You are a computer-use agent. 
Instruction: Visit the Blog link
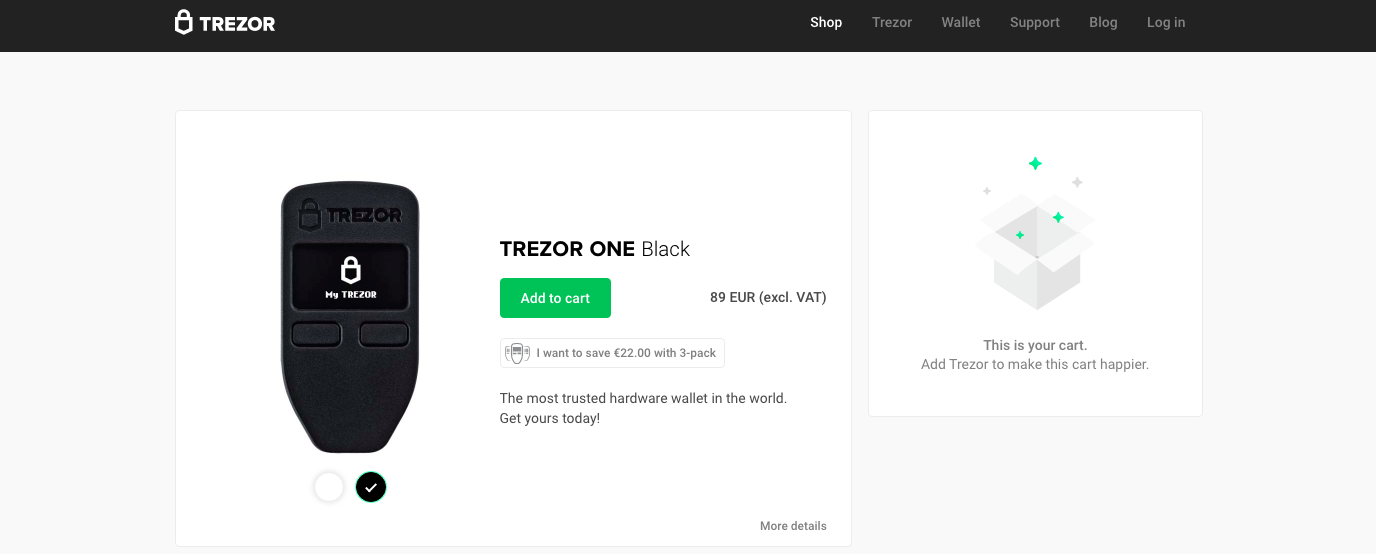[x=1103, y=22]
